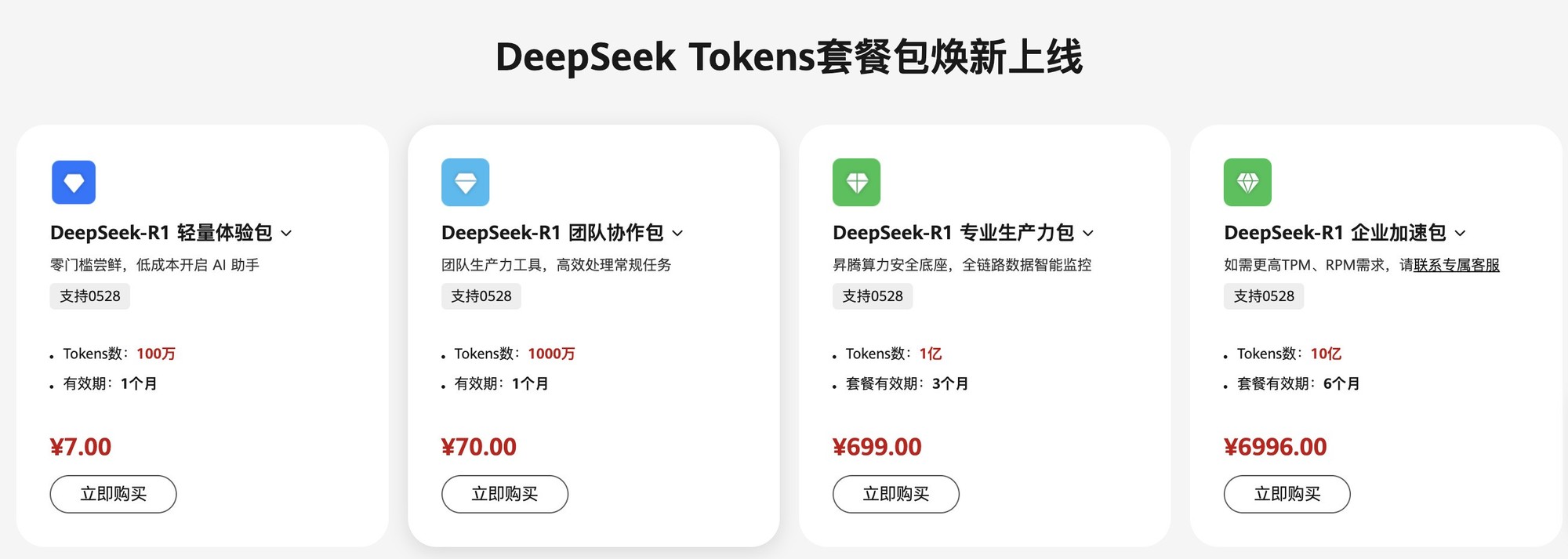Select the 支持0528 tag on 企业加速包
This screenshot has height=559, width=1568.
click(x=1264, y=296)
